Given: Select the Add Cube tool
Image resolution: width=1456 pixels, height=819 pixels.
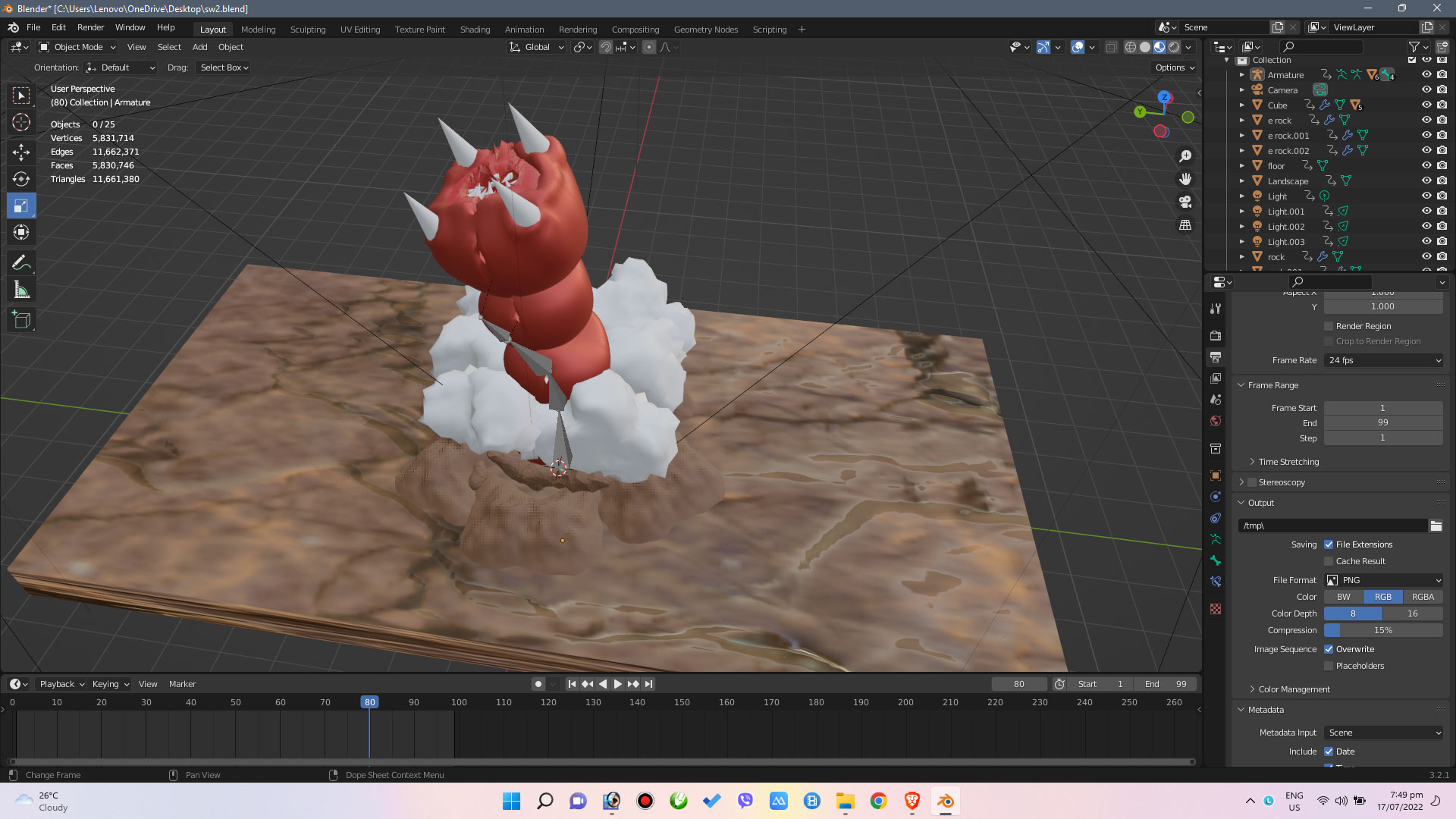Looking at the screenshot, I should point(21,320).
